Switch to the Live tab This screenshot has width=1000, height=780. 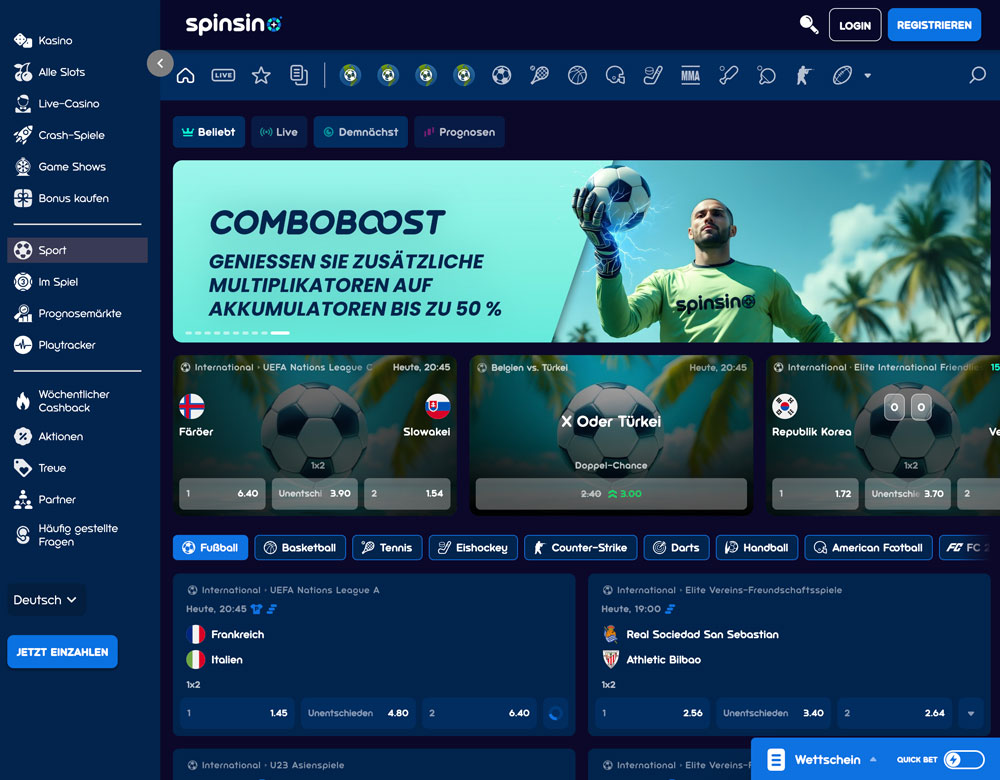coord(279,132)
